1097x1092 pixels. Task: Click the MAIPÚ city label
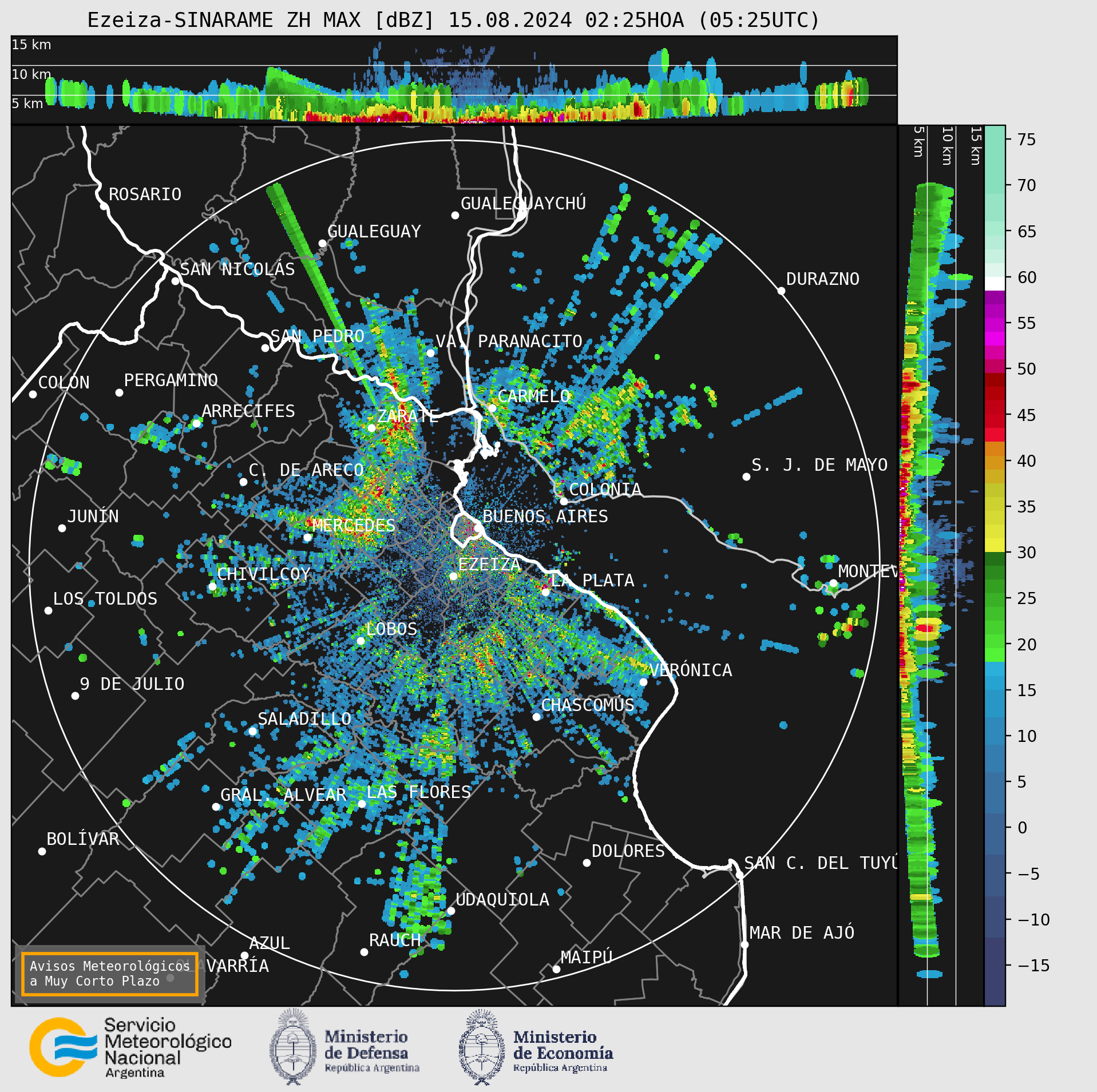point(587,958)
